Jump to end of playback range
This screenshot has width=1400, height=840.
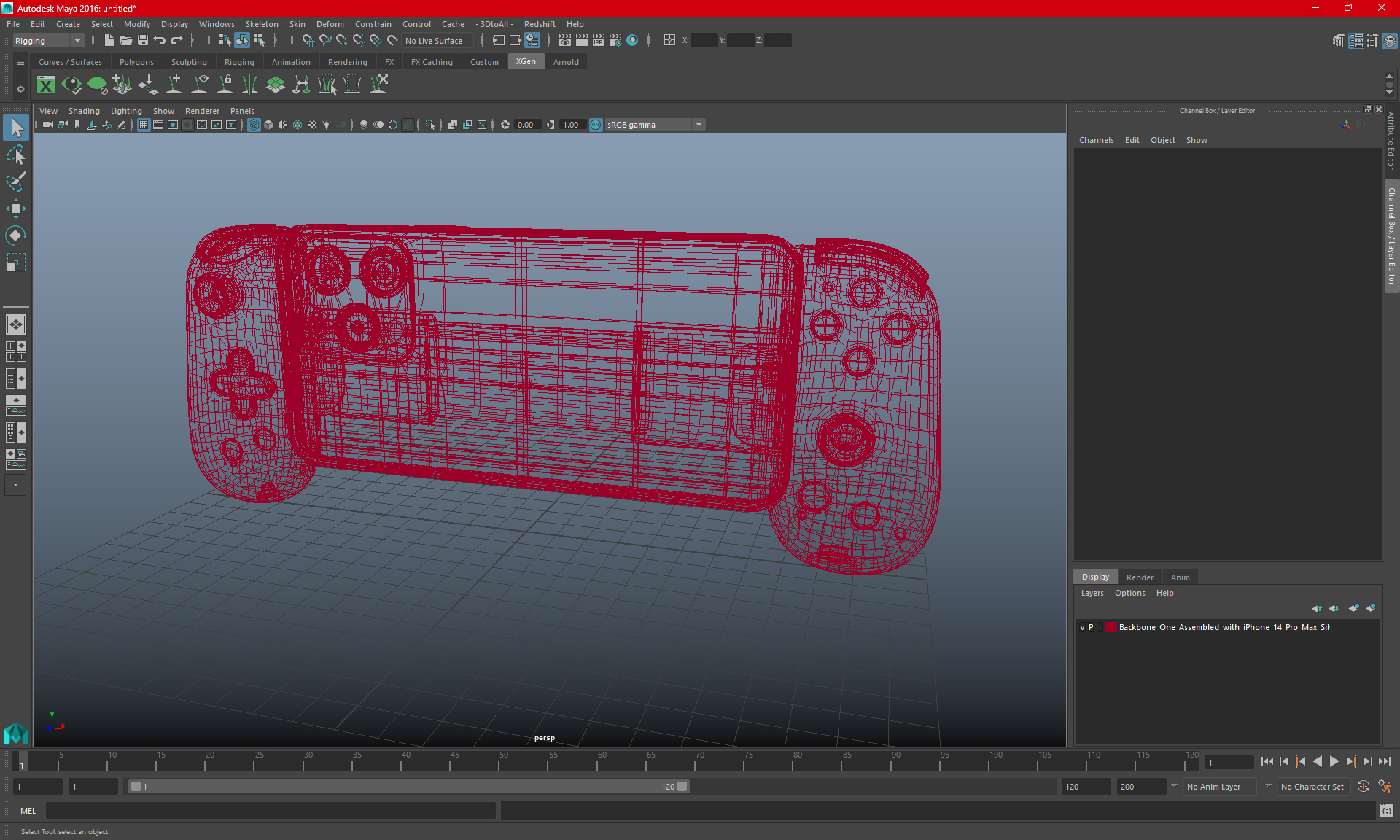[1384, 761]
